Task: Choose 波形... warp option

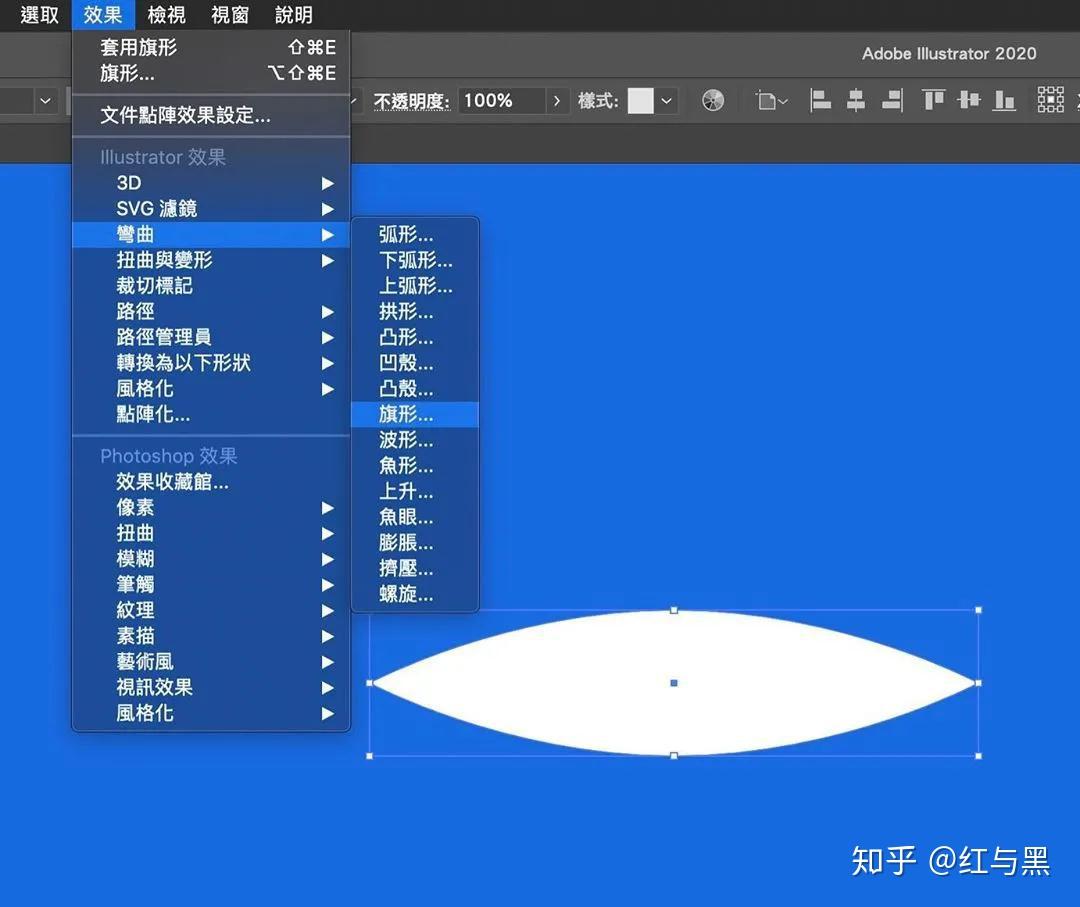Action: tap(415, 440)
